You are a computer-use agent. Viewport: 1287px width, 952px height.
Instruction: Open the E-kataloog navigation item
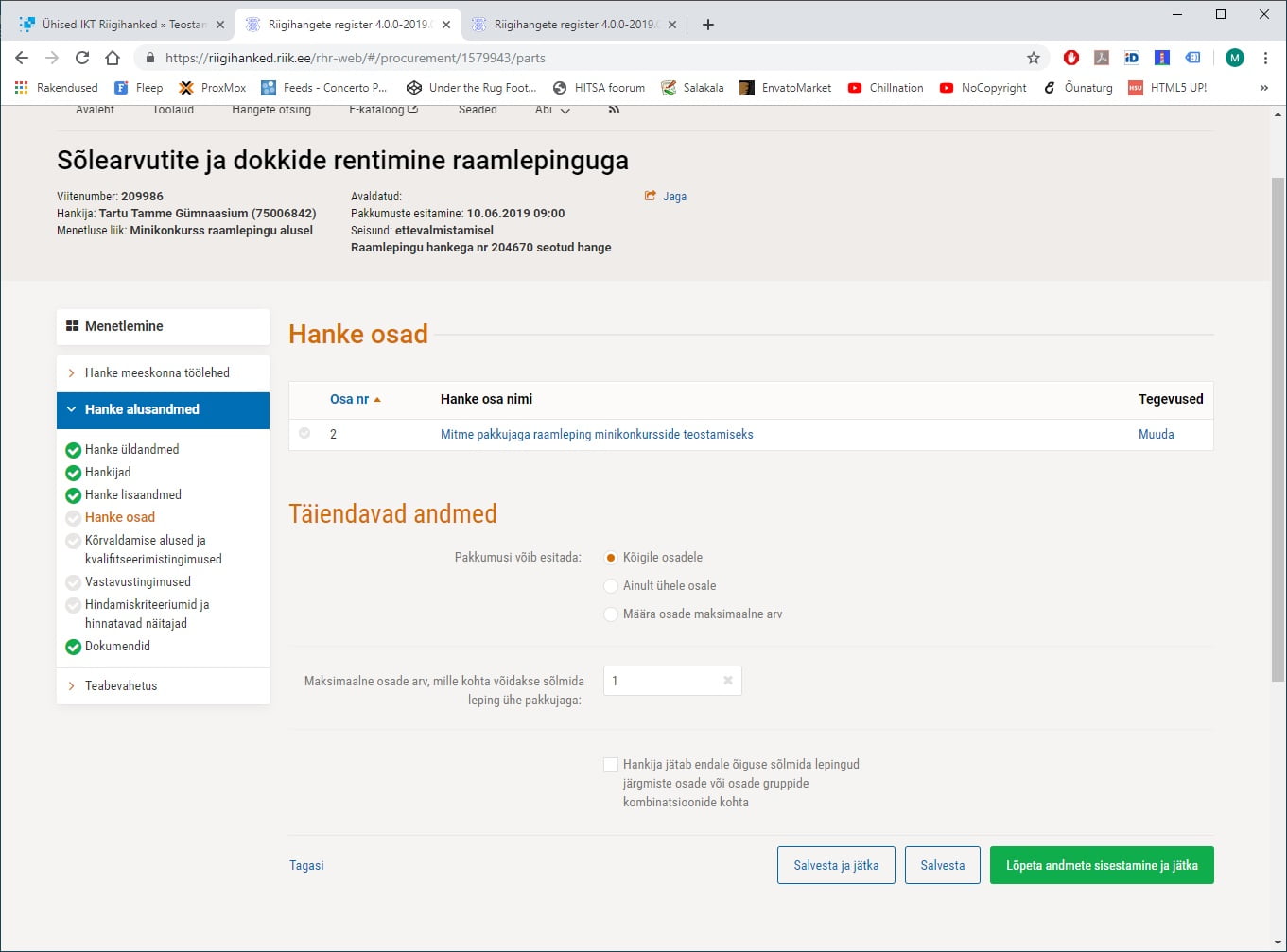(x=383, y=110)
